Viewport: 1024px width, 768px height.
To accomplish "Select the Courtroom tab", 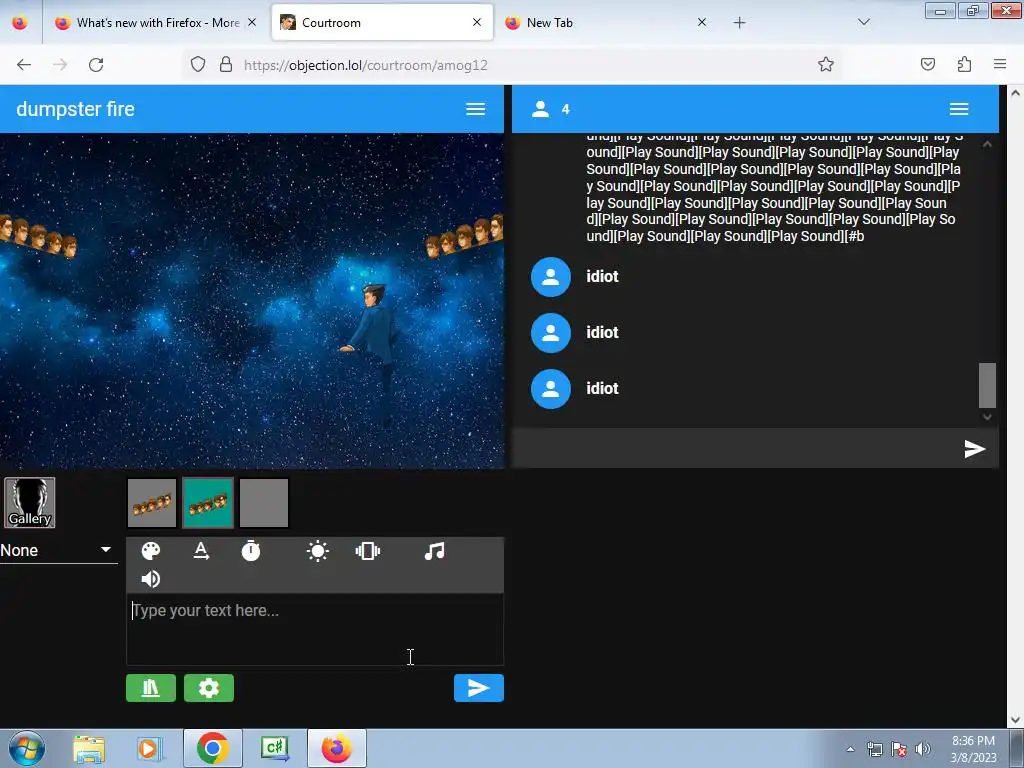I will coord(382,23).
